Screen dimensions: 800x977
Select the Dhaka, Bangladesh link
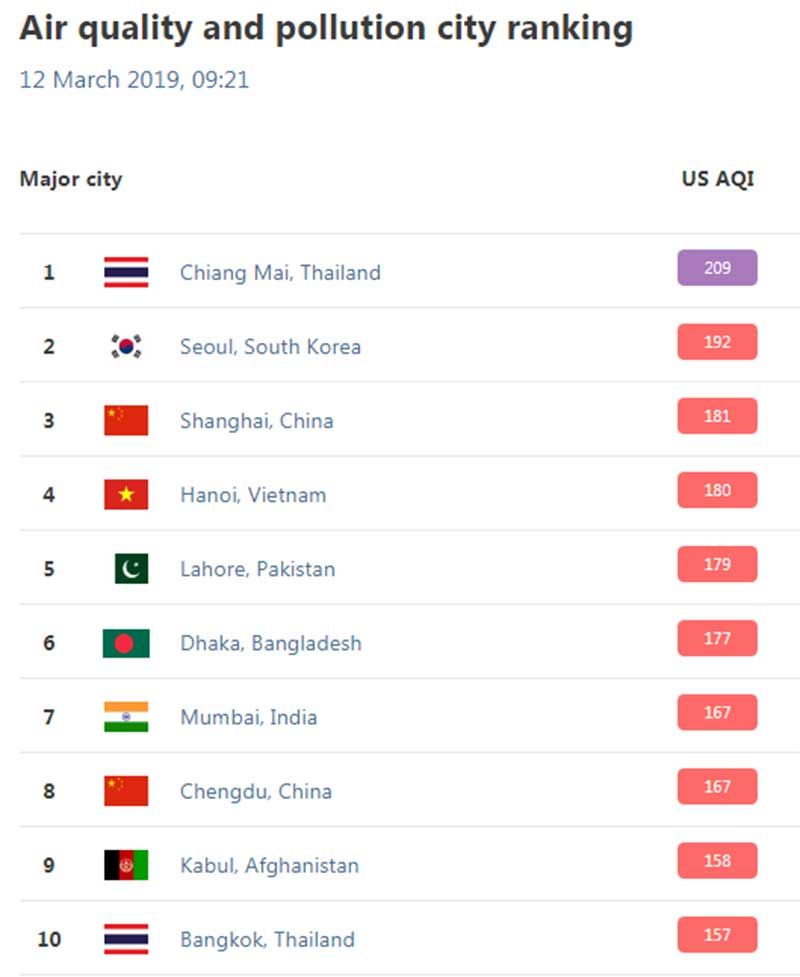[271, 644]
